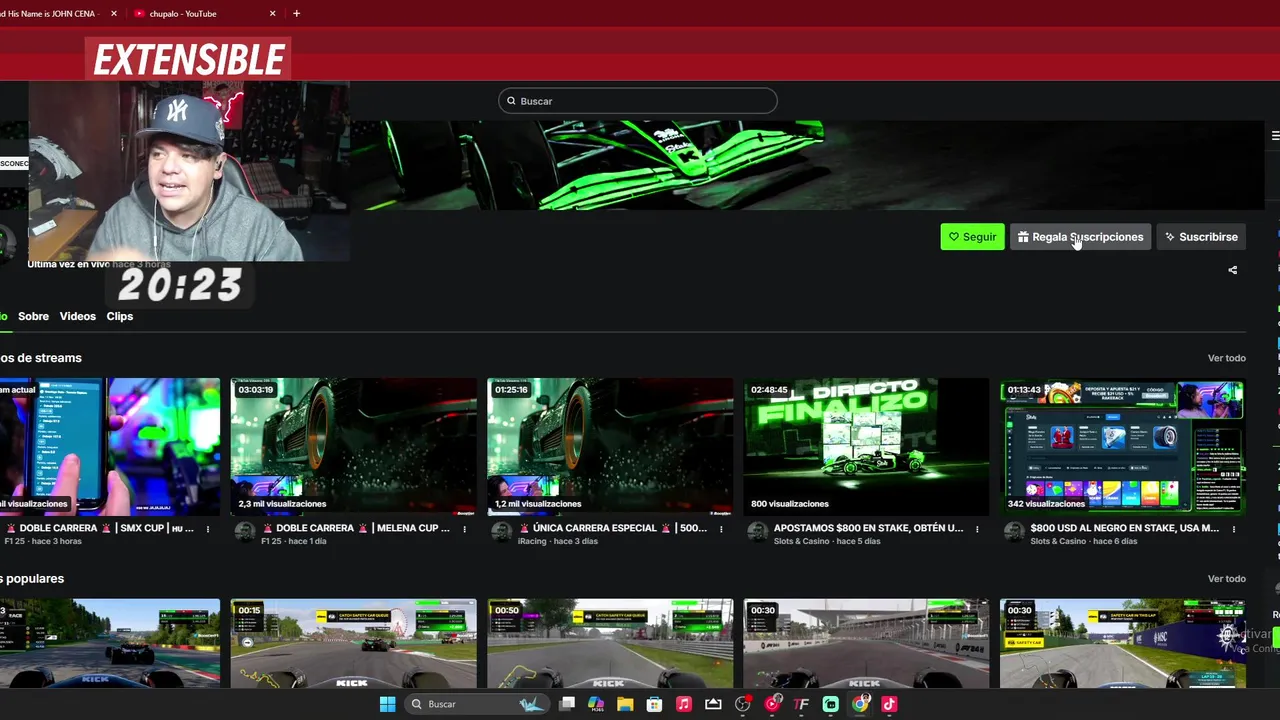
Task: Click channel avatar beside MELENA CUP video title
Action: [245, 533]
